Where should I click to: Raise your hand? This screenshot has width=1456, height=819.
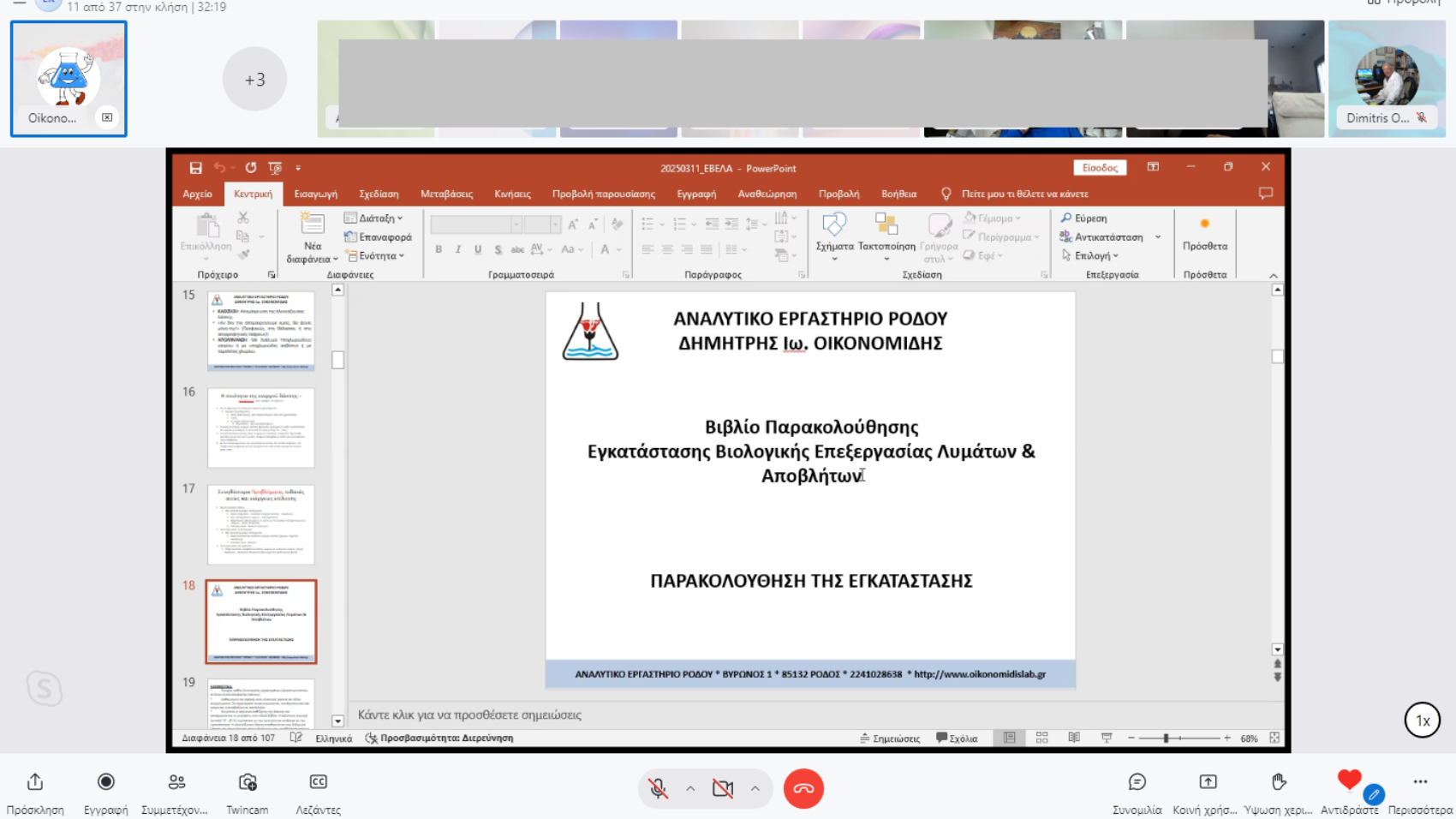point(1279,781)
